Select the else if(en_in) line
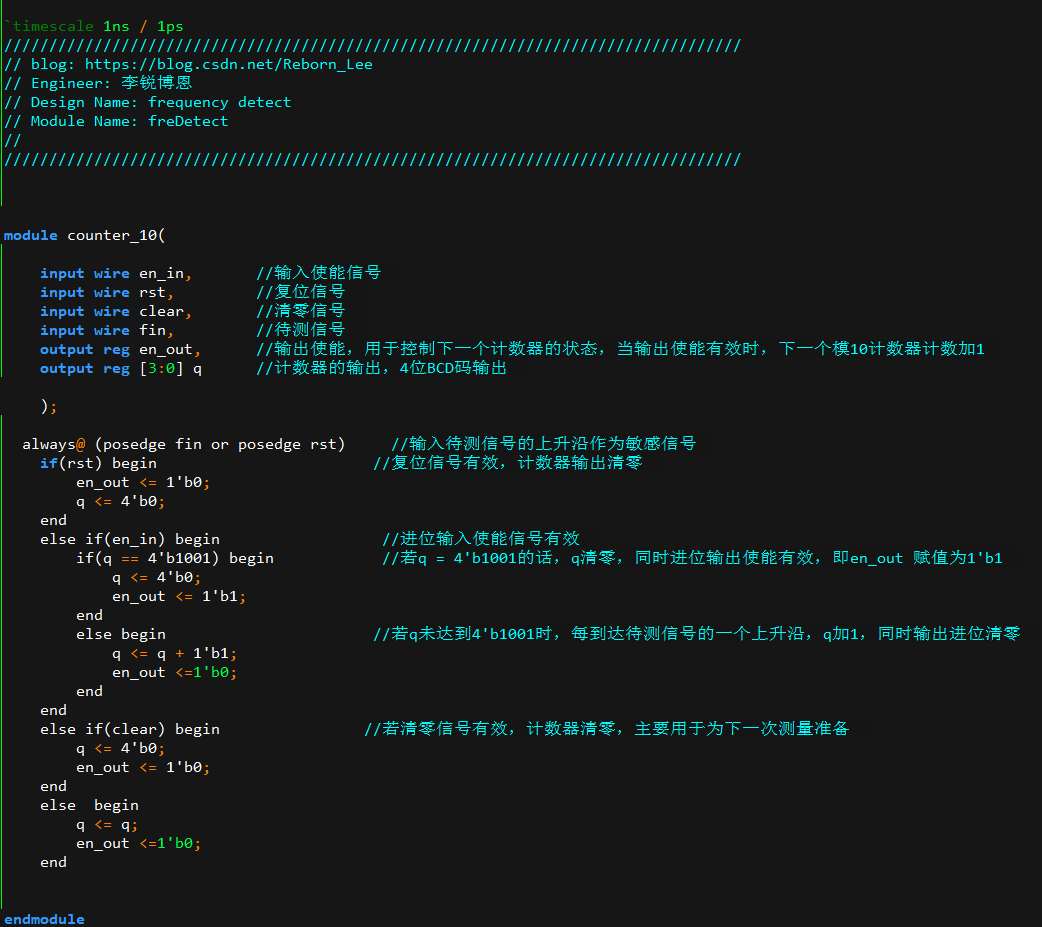Viewport: 1042px width, 927px height. (x=120, y=539)
